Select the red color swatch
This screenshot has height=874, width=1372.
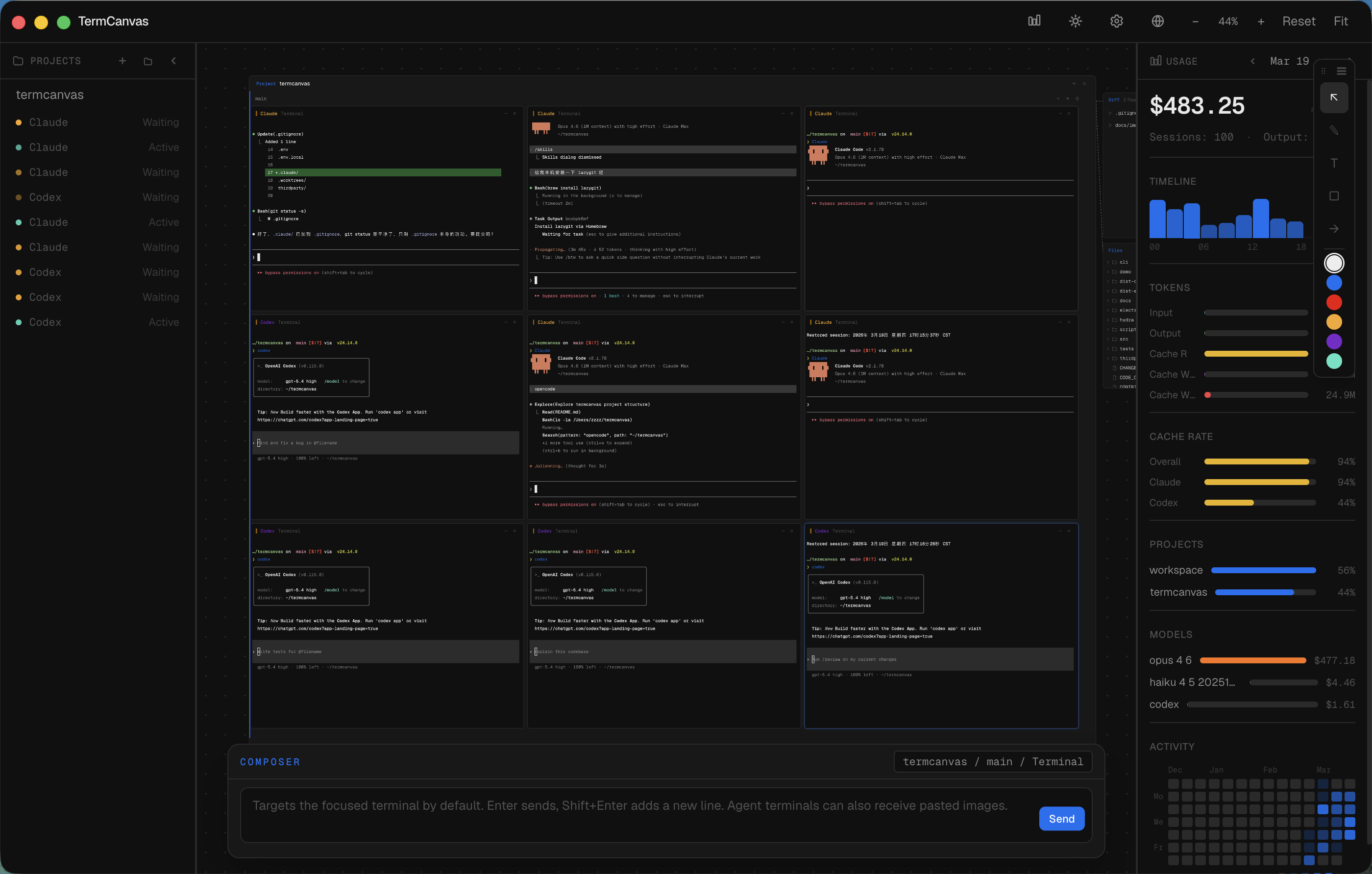[1334, 302]
